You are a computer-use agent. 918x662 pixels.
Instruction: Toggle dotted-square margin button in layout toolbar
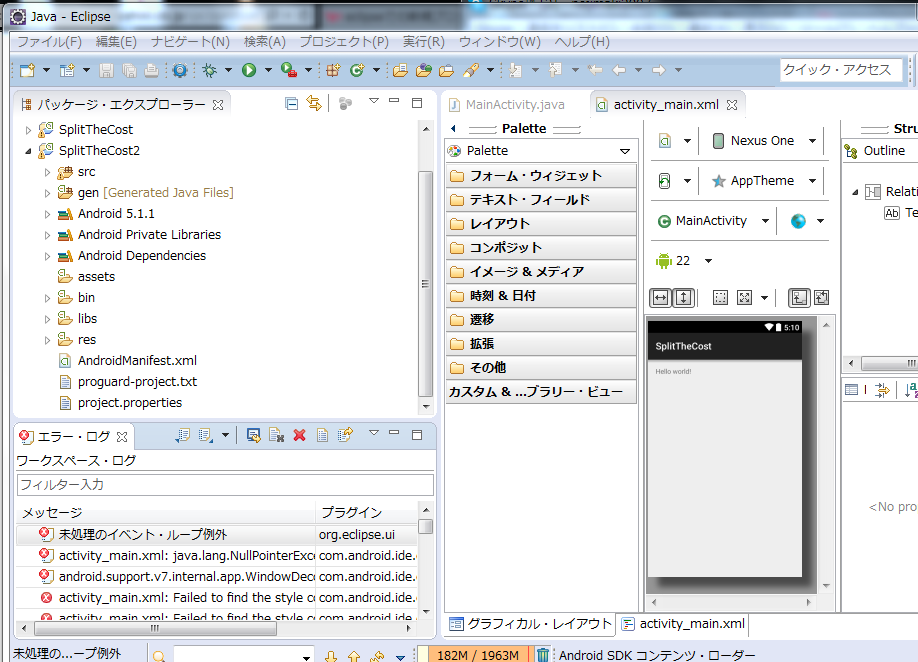pyautogui.click(x=720, y=298)
